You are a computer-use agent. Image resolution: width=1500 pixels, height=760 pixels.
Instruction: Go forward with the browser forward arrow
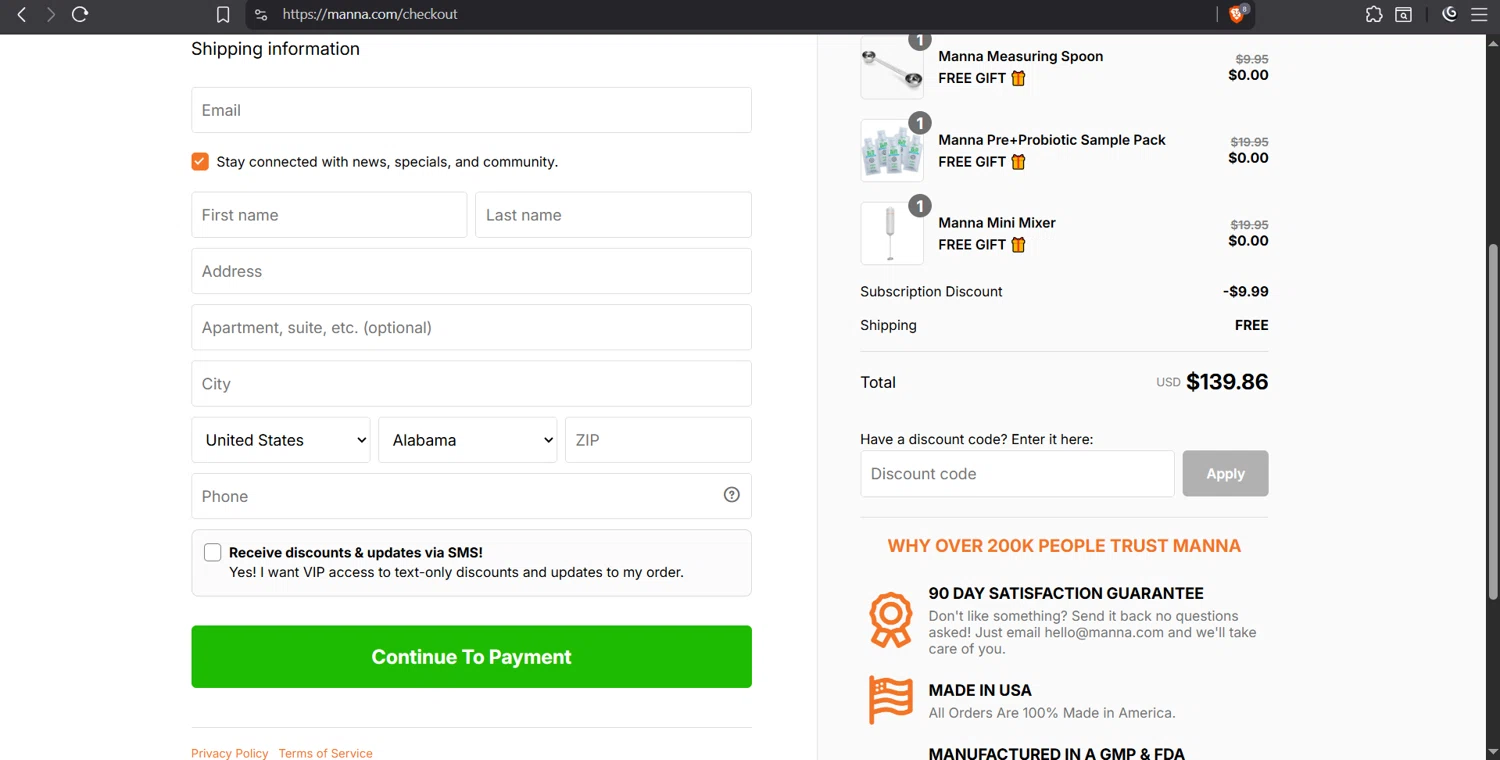[50, 14]
